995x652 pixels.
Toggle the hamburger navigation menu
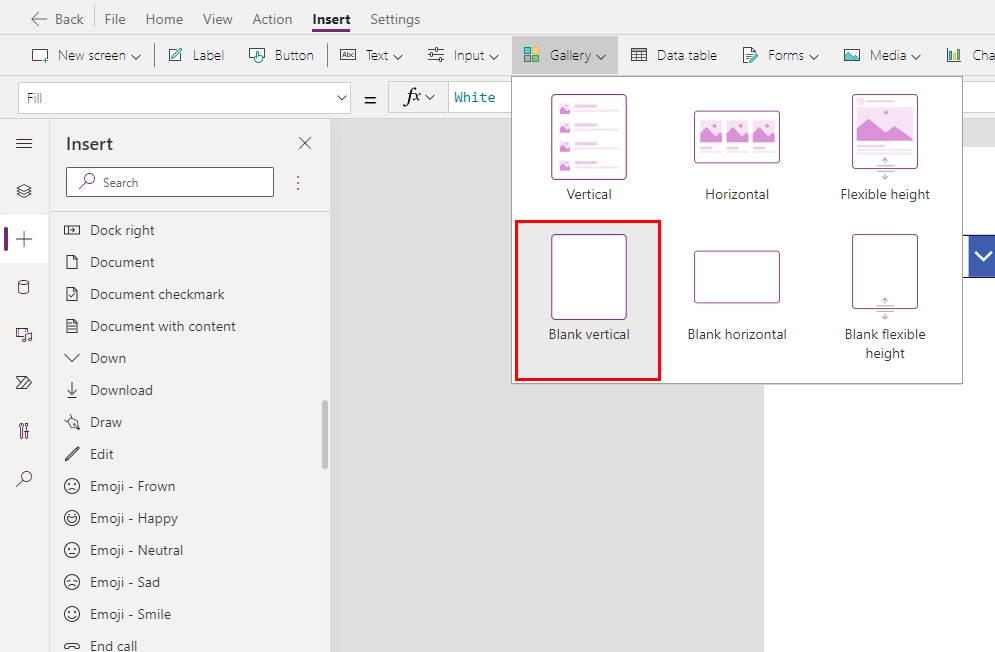[24, 143]
